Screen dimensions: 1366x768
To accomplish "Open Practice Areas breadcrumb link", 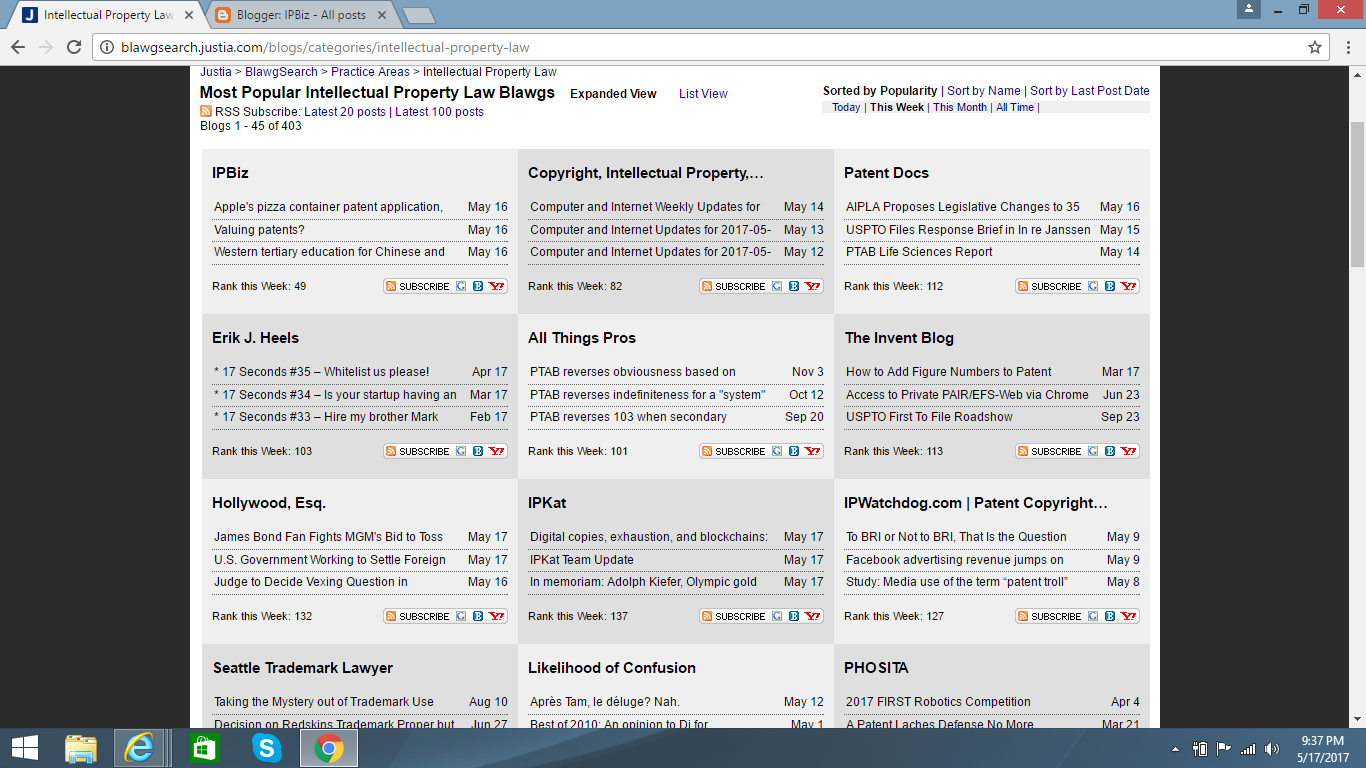I will [x=370, y=72].
